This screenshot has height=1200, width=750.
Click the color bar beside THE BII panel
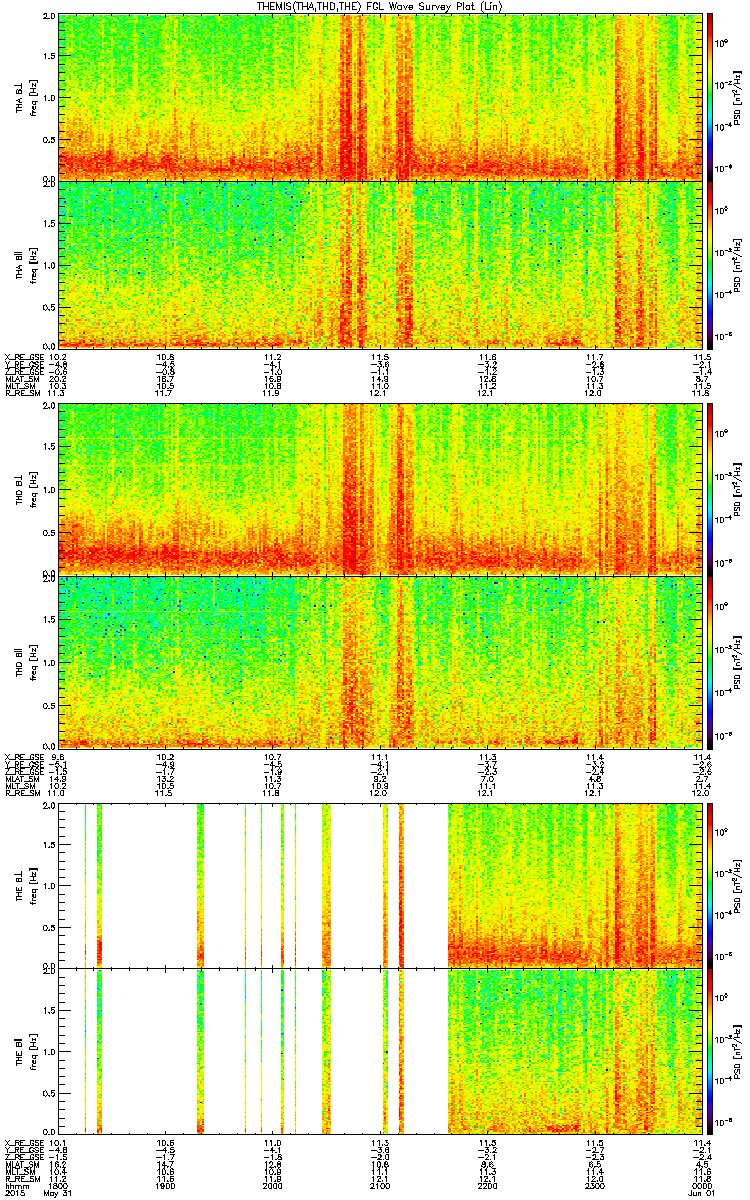(x=710, y=1051)
